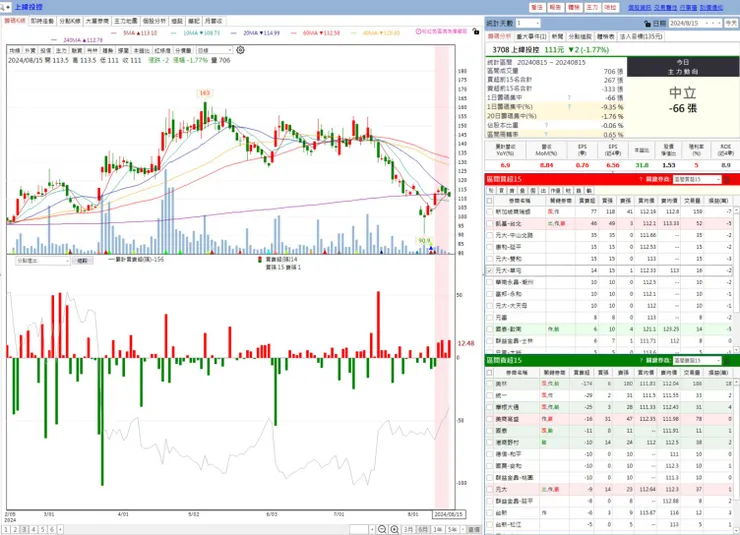This screenshot has width=740, height=535.
Task: Toggle the 投信 overlay button on chart toolbar
Action: pos(46,50)
